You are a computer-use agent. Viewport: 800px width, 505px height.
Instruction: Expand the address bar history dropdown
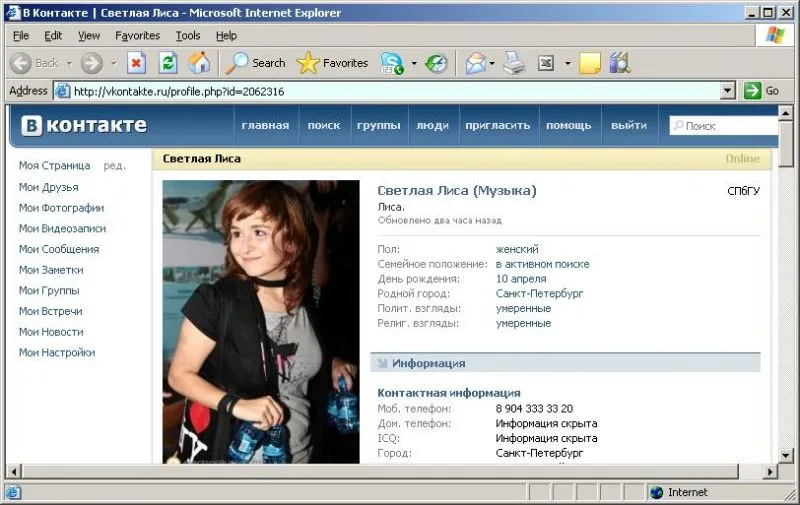click(728, 91)
